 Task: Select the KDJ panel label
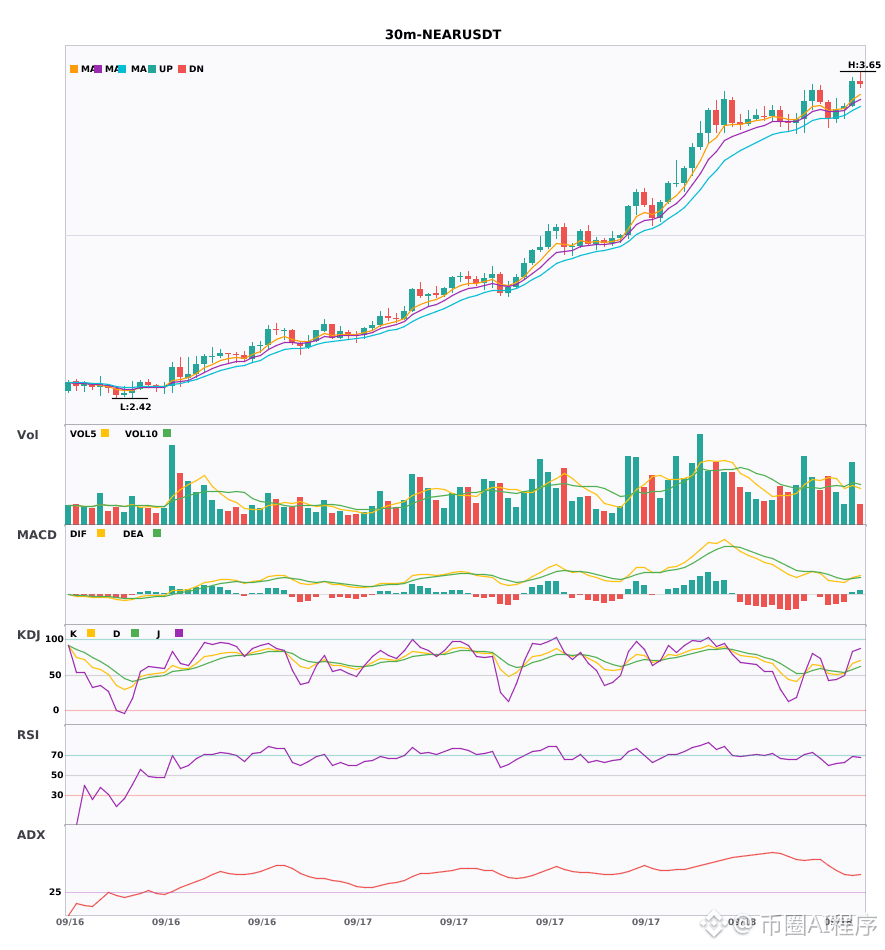coord(28,635)
